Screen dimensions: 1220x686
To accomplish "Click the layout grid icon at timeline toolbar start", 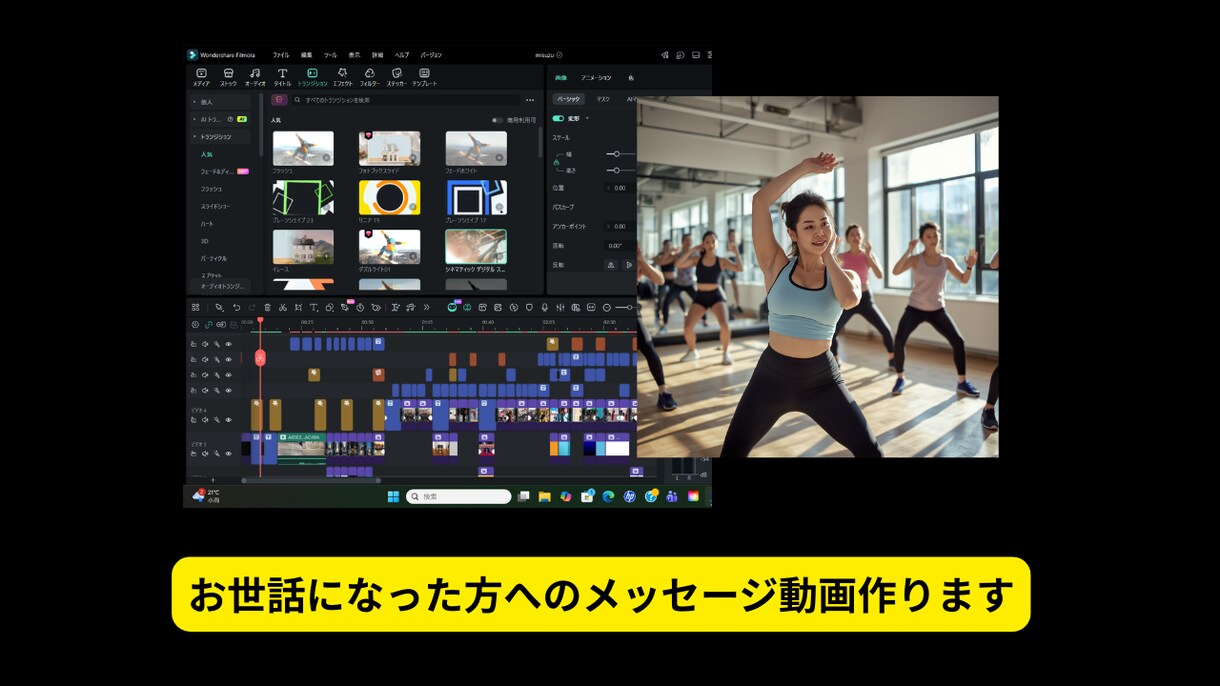I will 195,307.
